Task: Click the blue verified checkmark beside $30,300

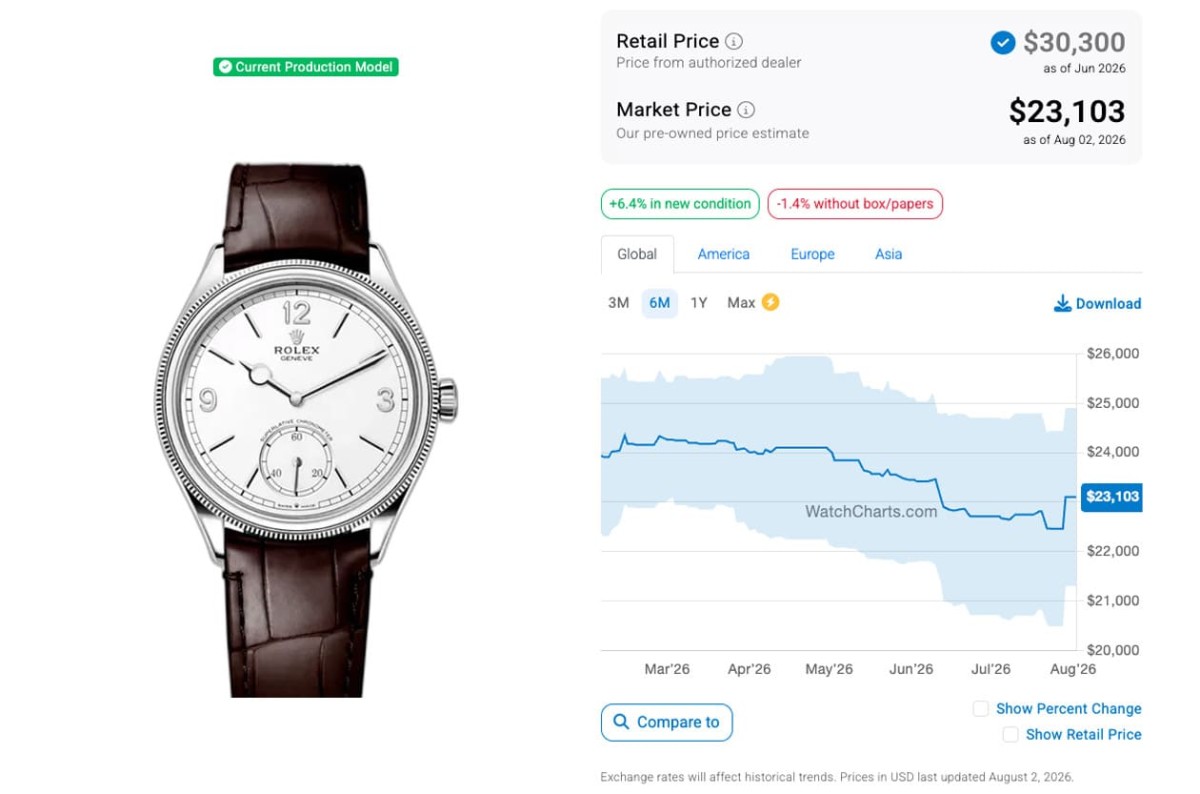Action: (1002, 43)
